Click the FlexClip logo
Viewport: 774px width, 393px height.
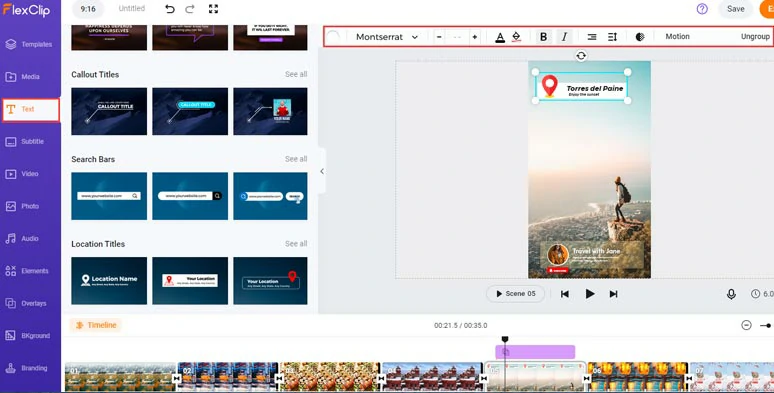(x=27, y=9)
